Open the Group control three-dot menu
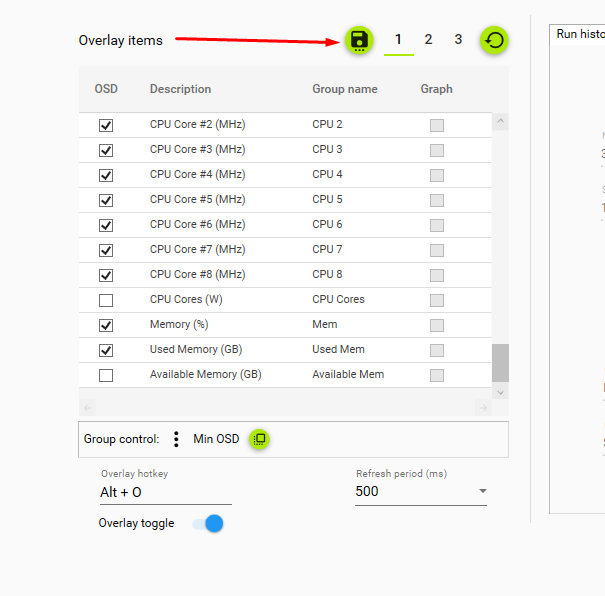 click(176, 439)
